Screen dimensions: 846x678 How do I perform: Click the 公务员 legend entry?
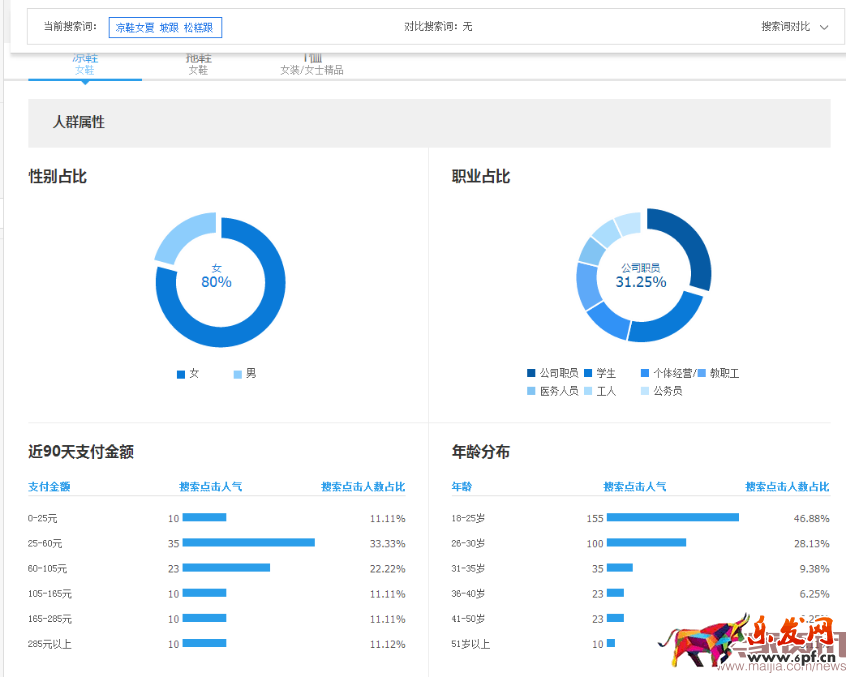[x=661, y=391]
